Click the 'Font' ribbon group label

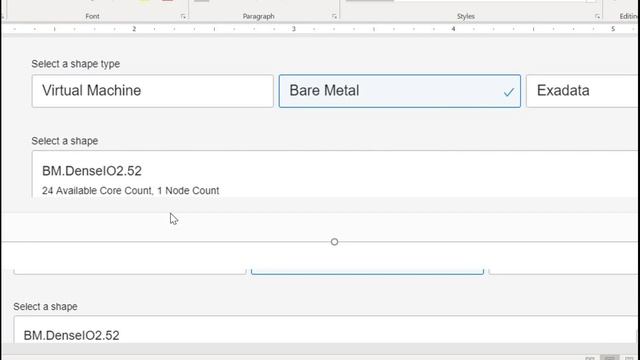pyautogui.click(x=92, y=16)
